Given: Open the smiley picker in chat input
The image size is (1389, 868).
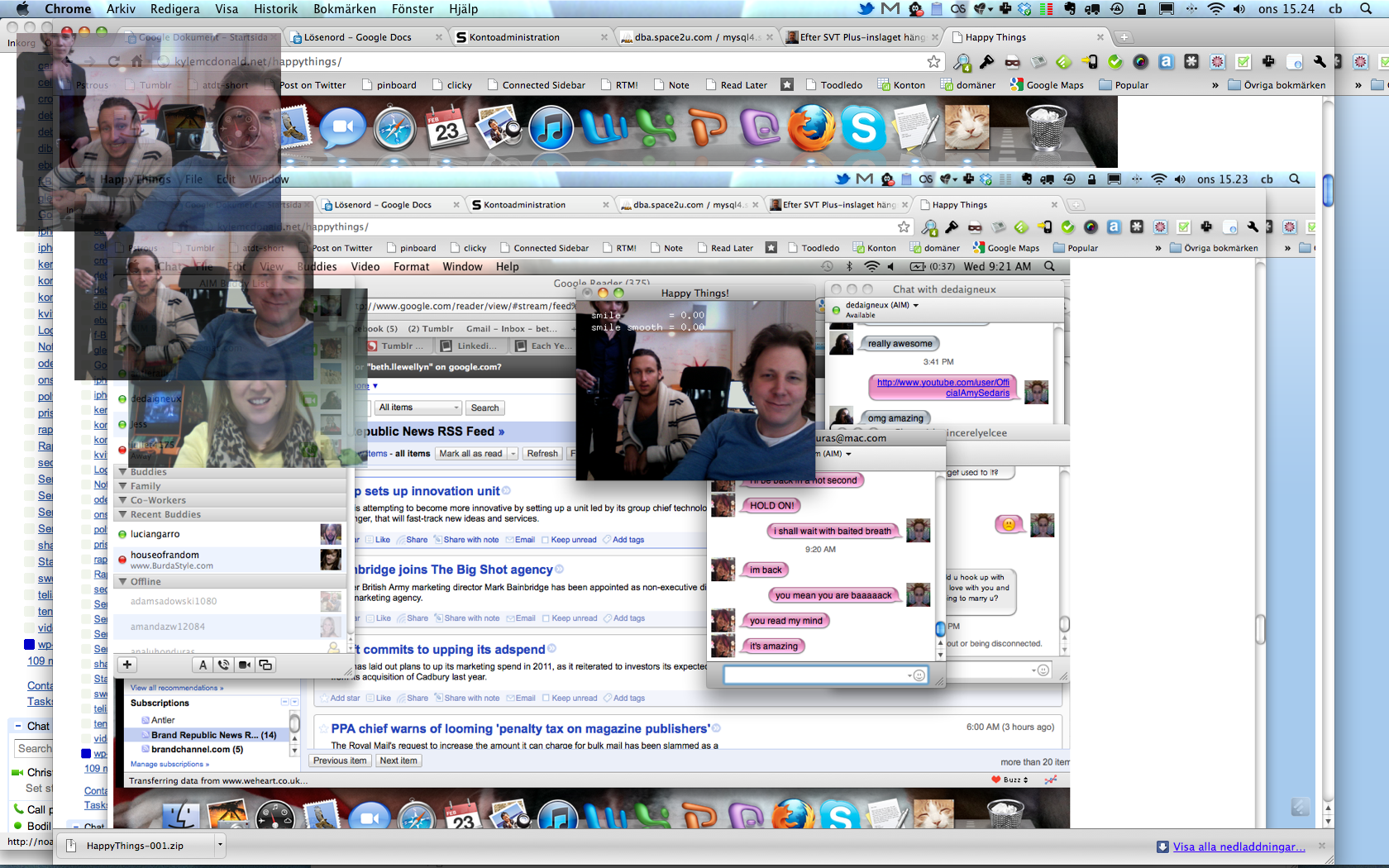Looking at the screenshot, I should point(919,675).
